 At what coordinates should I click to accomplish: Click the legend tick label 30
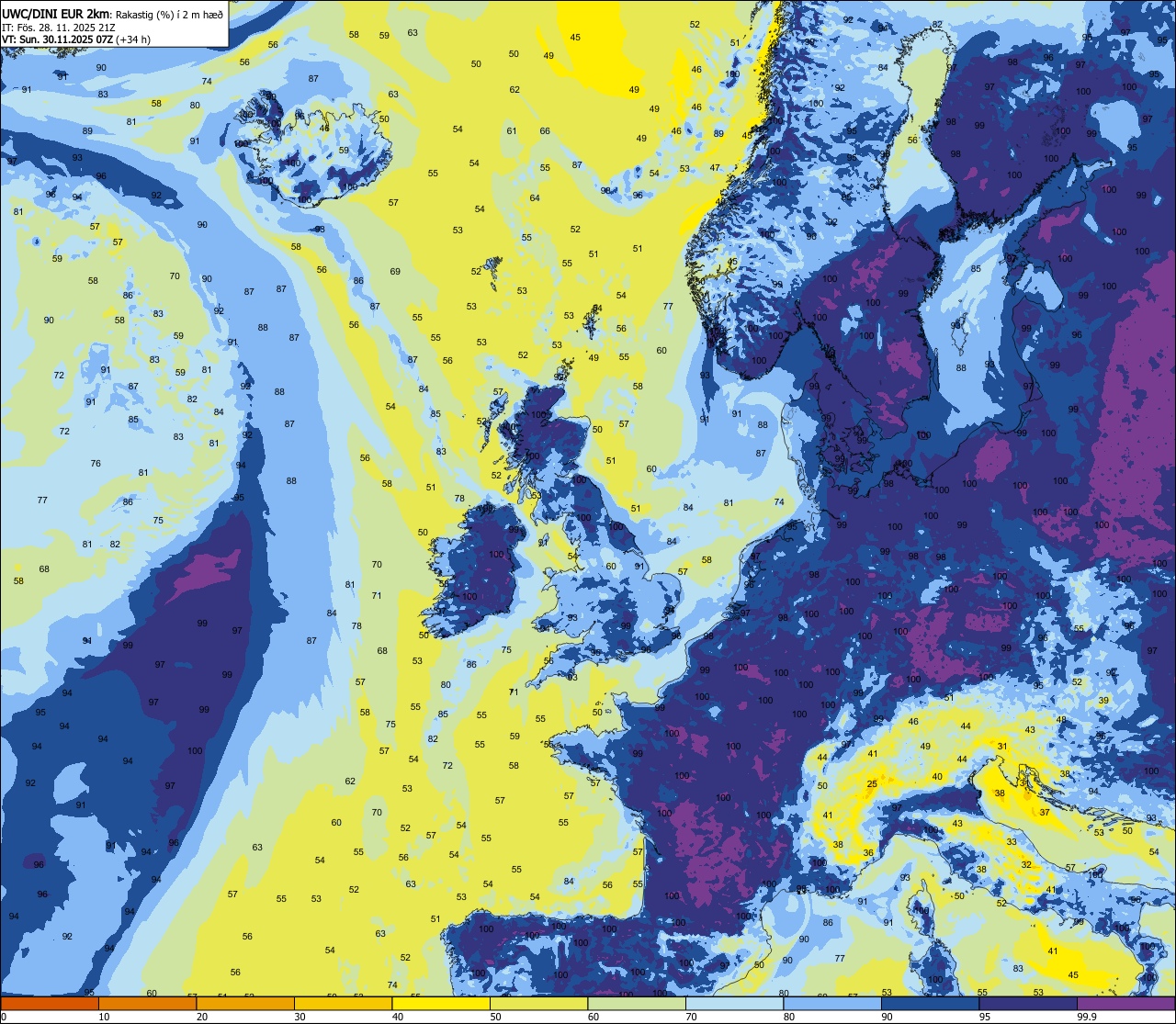coord(300,1017)
